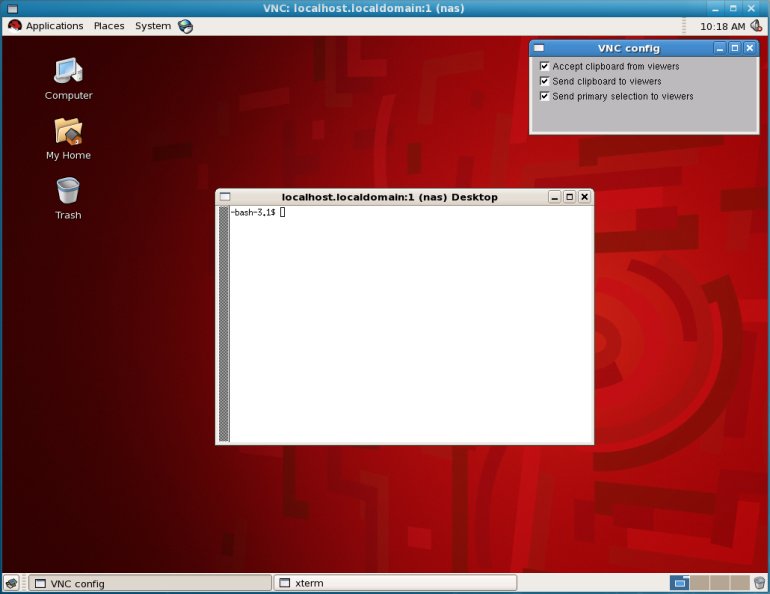Switch to the second workspace in the switcher
The width and height of the screenshot is (770, 594).
point(700,583)
